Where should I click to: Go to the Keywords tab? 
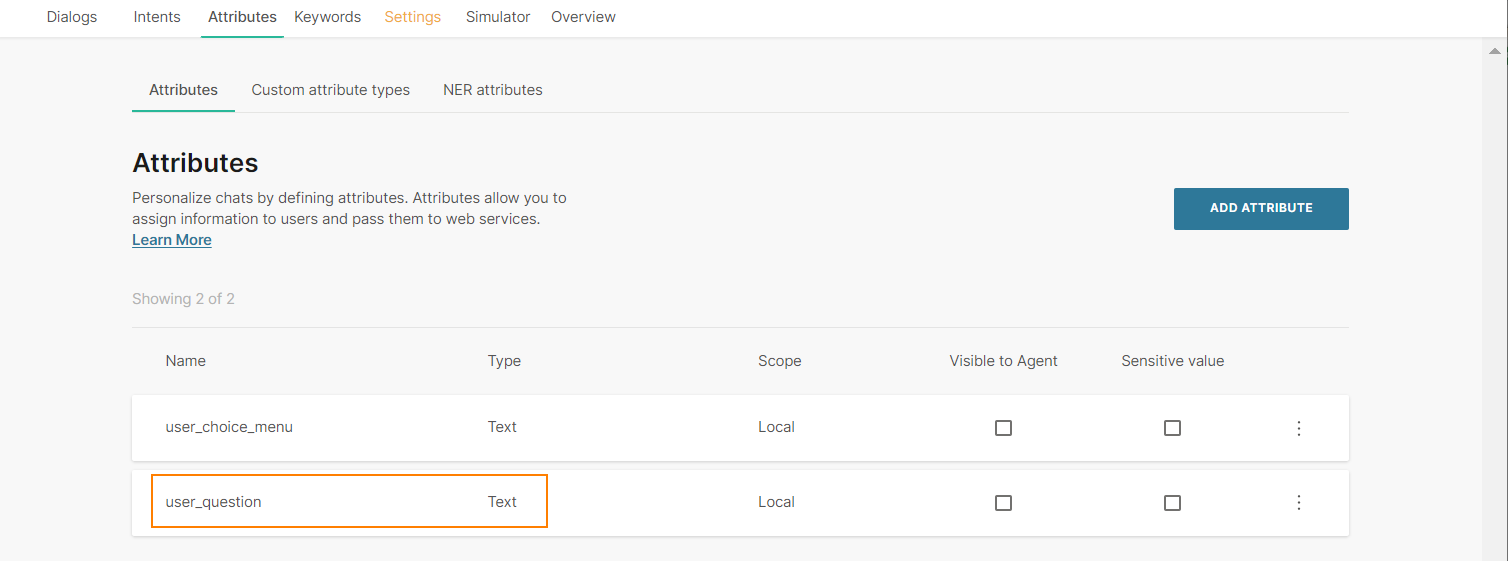coord(327,17)
